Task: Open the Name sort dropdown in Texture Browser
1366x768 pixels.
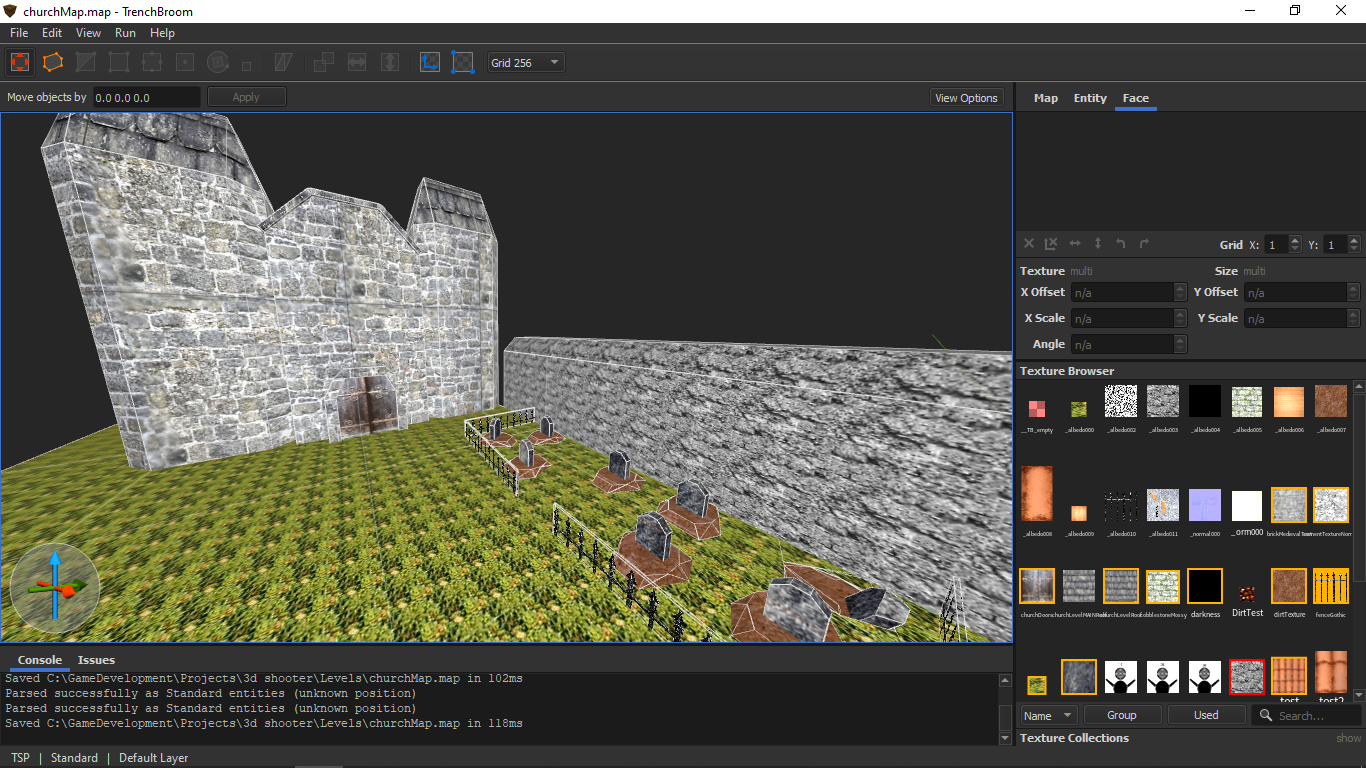Action: (1048, 715)
